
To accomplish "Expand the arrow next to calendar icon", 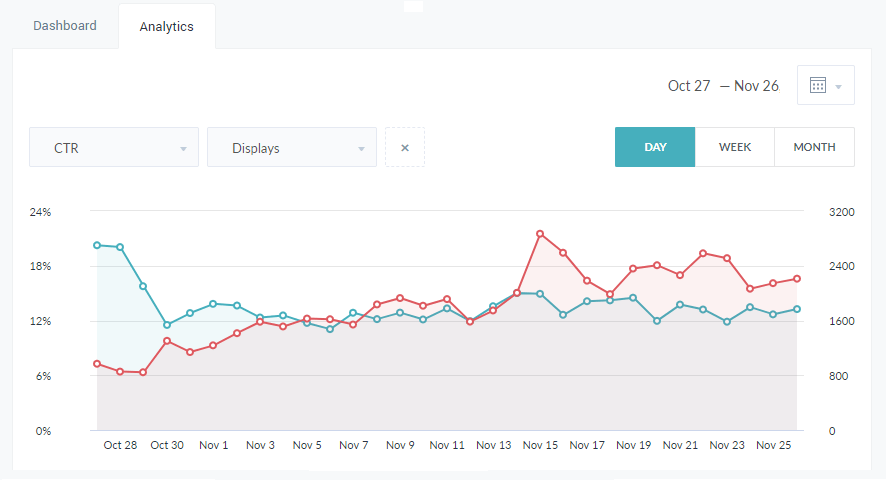I will point(839,87).
